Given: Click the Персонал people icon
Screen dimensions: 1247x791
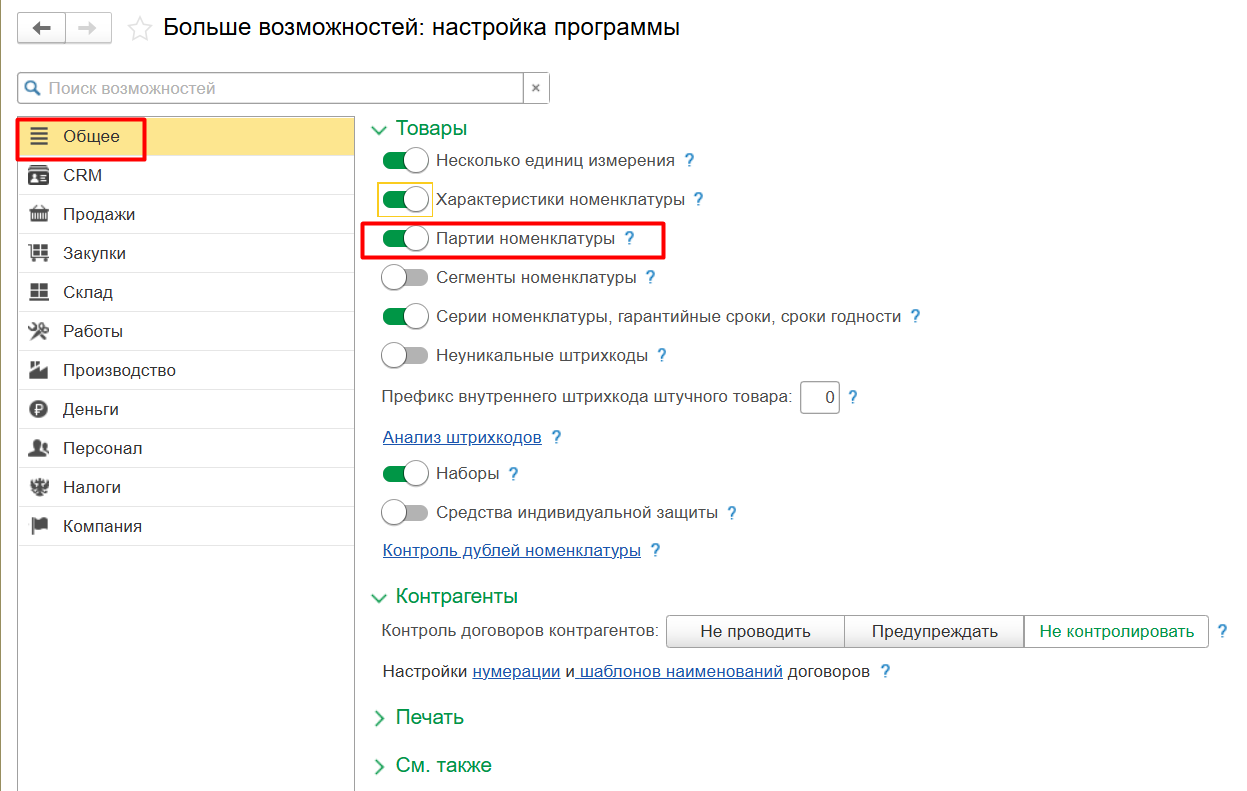Looking at the screenshot, I should (x=39, y=448).
